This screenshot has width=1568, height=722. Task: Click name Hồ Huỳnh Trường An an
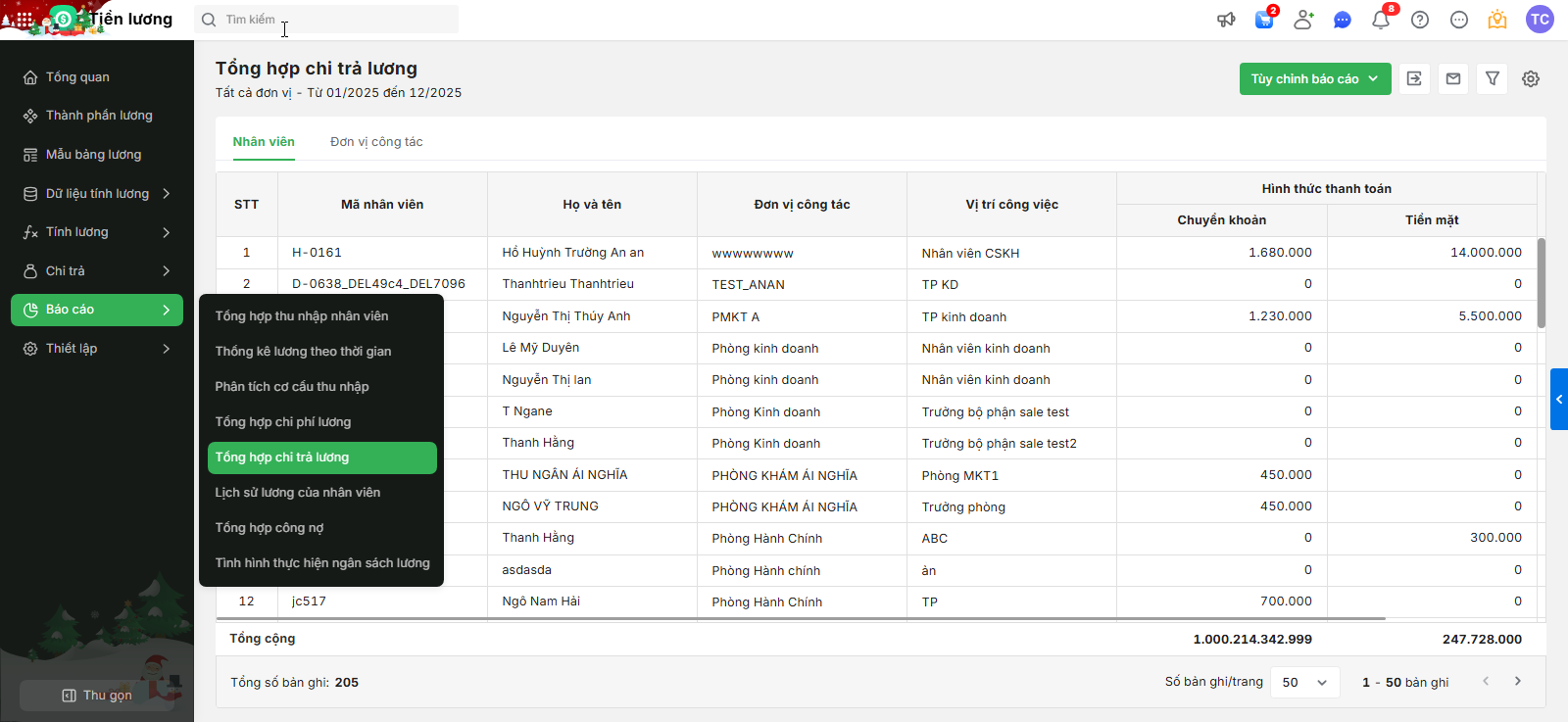(573, 253)
